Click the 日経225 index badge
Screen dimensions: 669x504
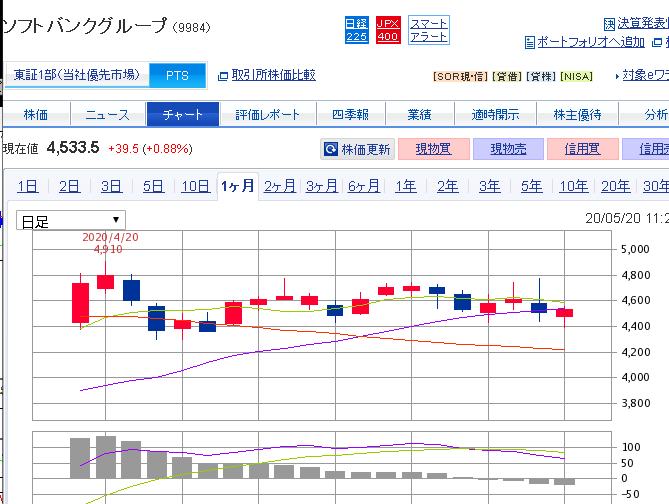[x=356, y=29]
